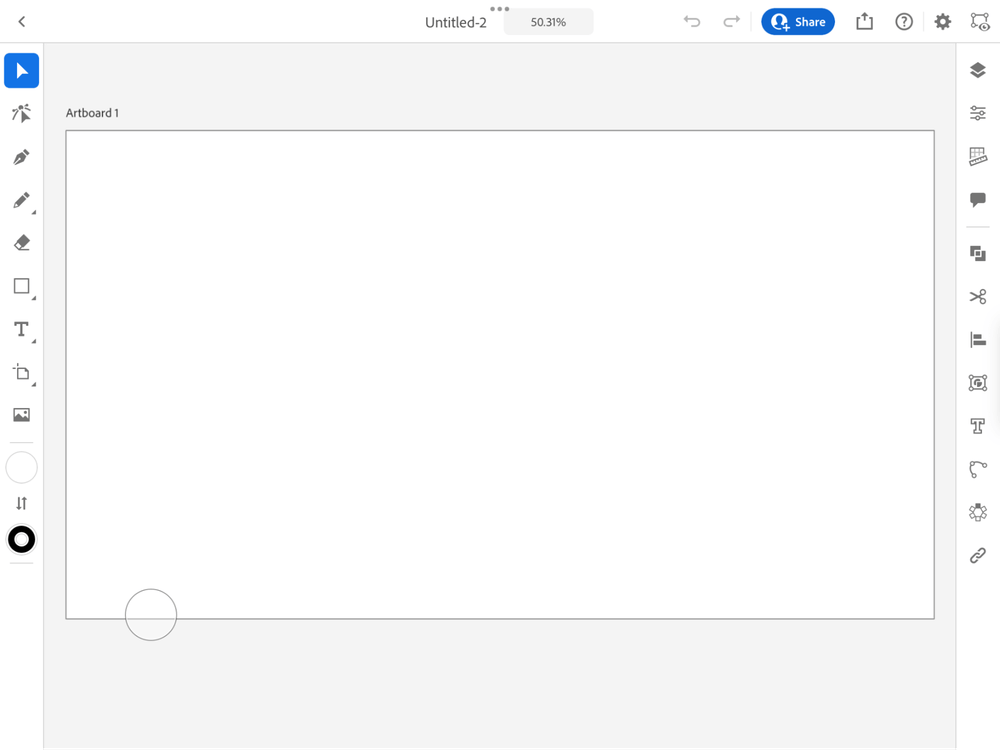This screenshot has width=1000, height=750.
Task: Open app settings gear
Action: click(943, 22)
